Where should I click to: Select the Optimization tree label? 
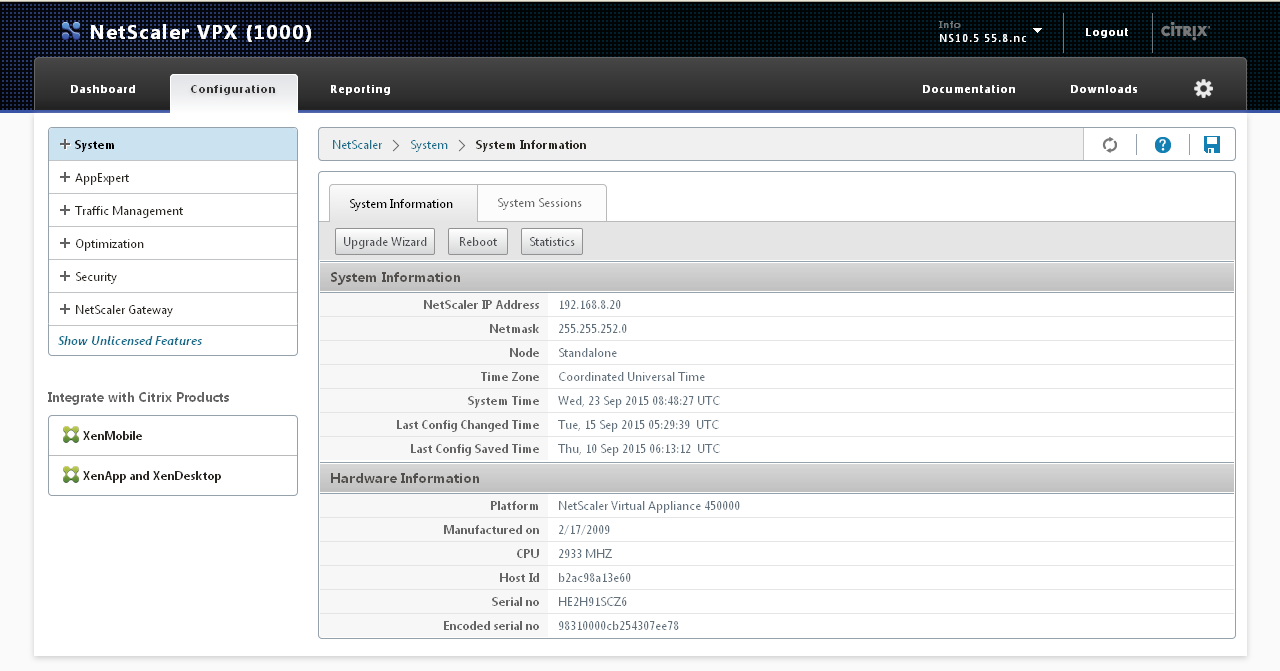(109, 244)
